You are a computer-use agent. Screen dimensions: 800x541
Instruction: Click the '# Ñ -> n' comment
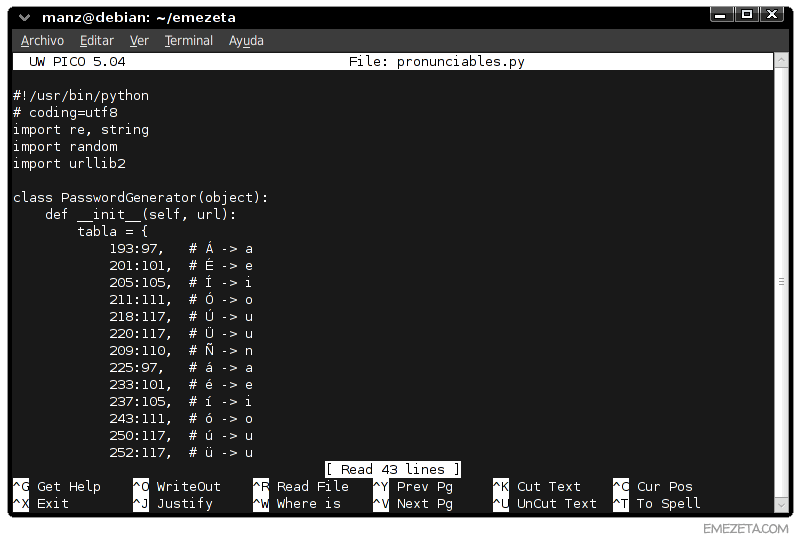(x=221, y=350)
